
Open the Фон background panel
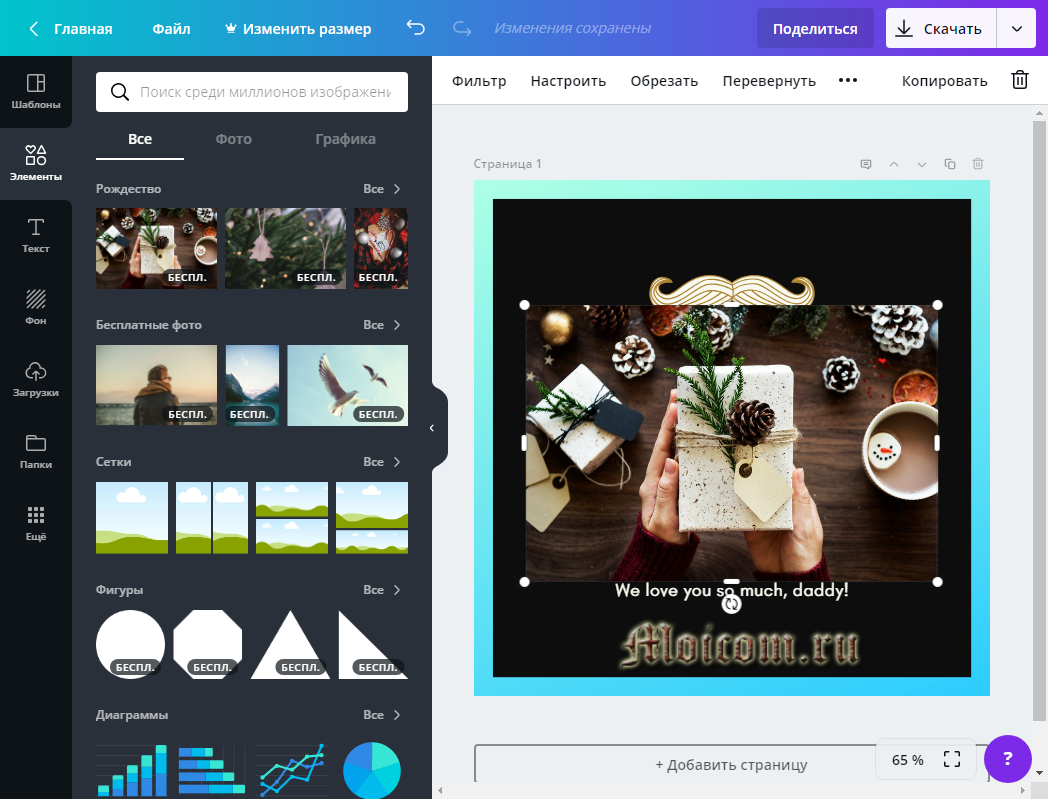point(35,307)
